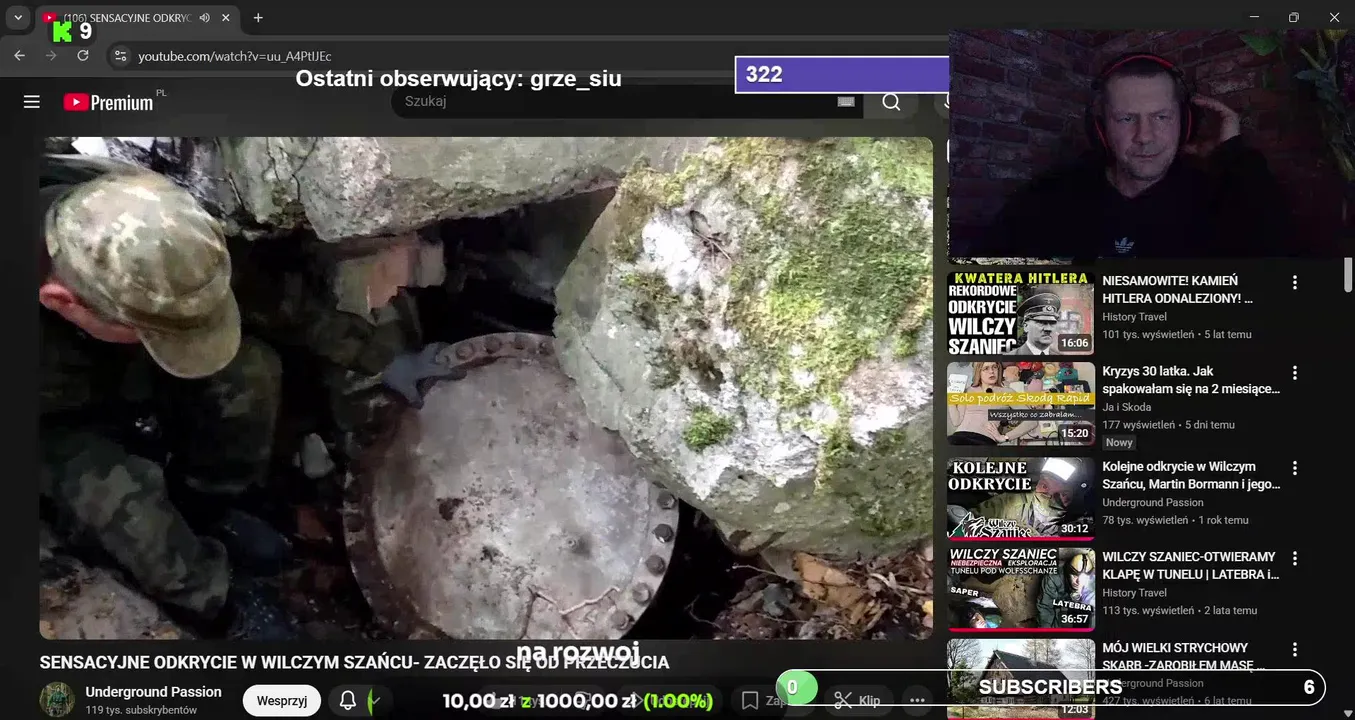Open 'NIESAMOWITE! KAMIEŃ HITLERA ODNALEZIONY' title
Screen dimensions: 1355x720
tap(1177, 289)
